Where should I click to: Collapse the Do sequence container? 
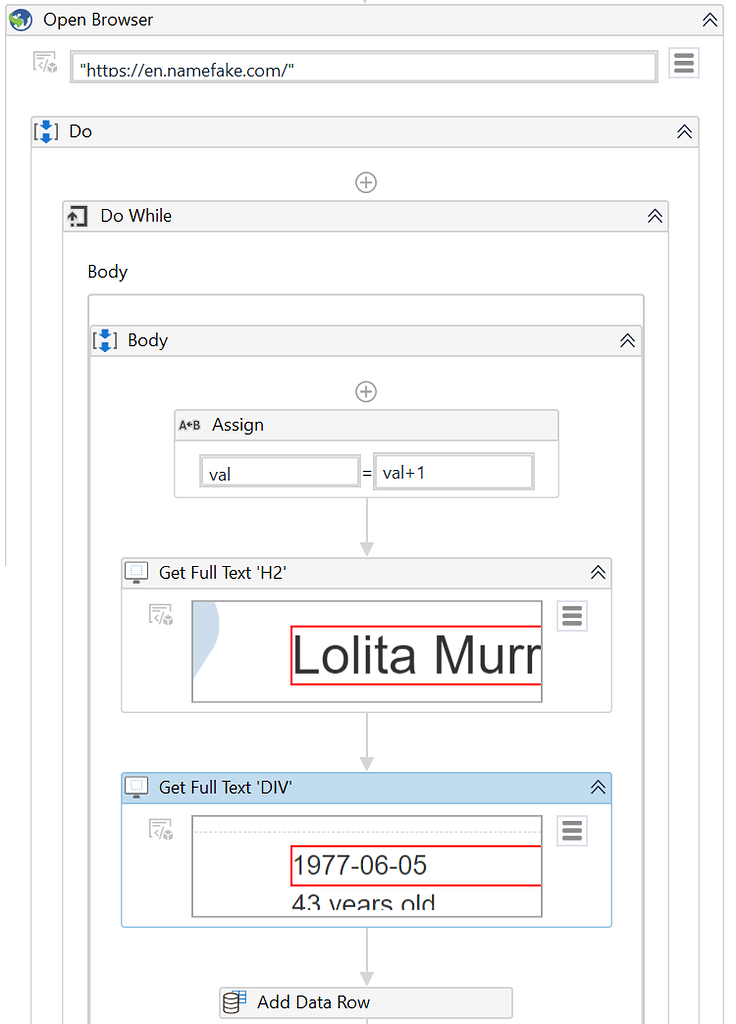point(685,131)
